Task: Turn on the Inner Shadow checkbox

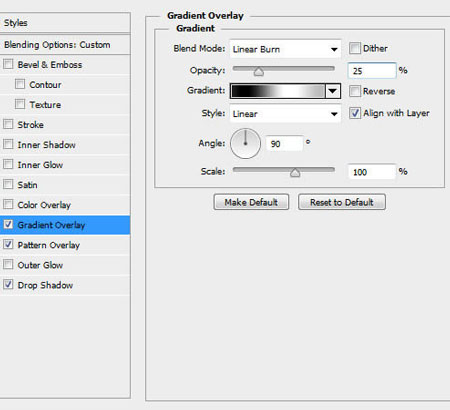Action: point(8,144)
